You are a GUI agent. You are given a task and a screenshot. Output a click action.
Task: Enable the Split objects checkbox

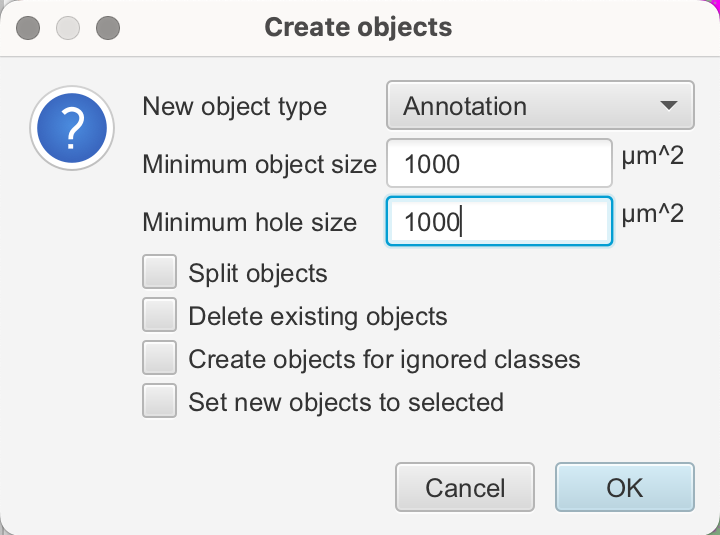(160, 273)
